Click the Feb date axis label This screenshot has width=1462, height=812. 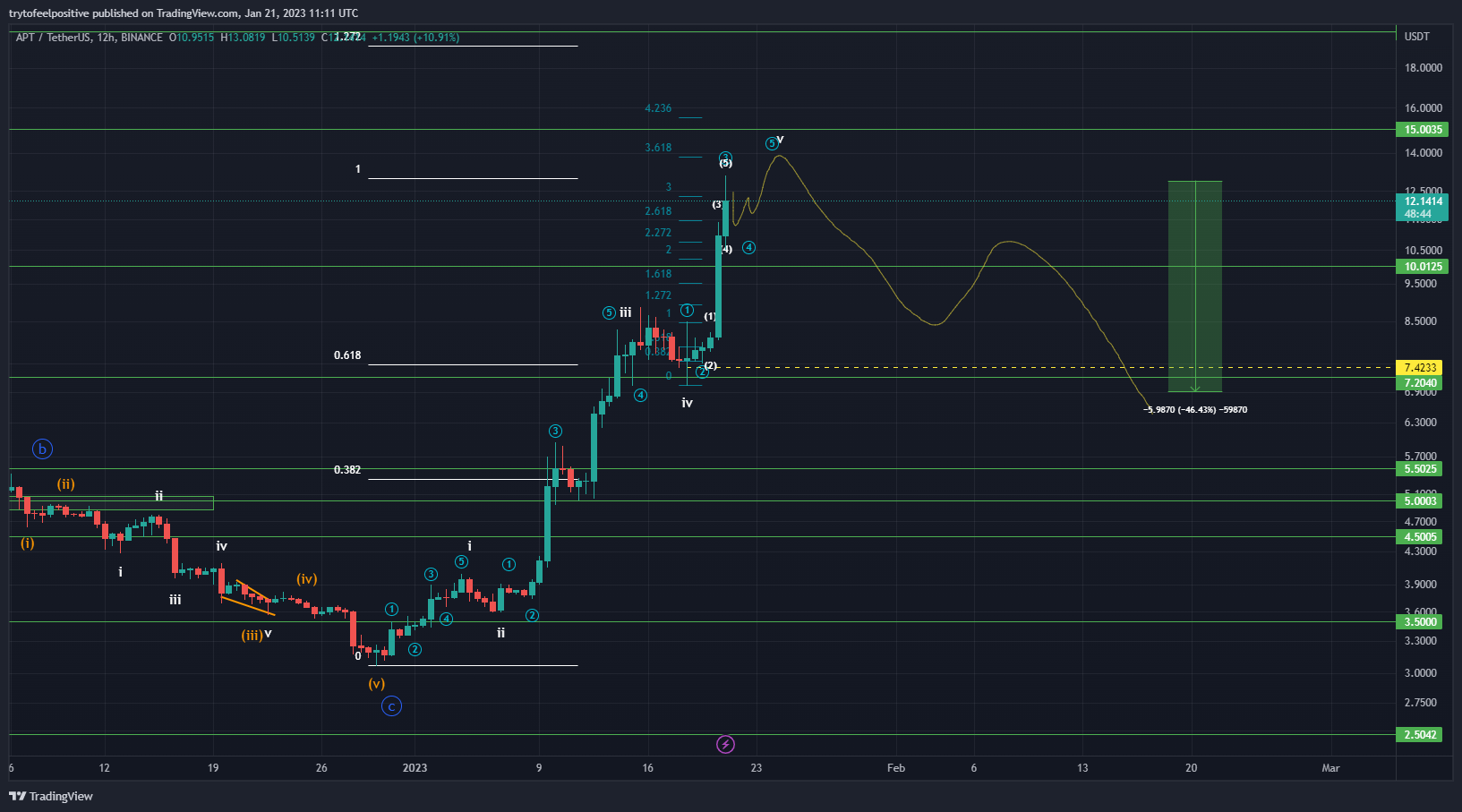coord(896,768)
